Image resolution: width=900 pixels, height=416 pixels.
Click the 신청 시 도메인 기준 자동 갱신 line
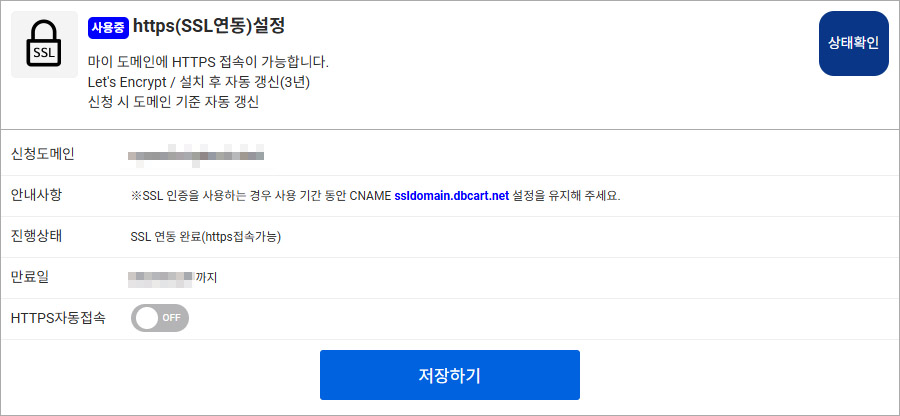[174, 102]
